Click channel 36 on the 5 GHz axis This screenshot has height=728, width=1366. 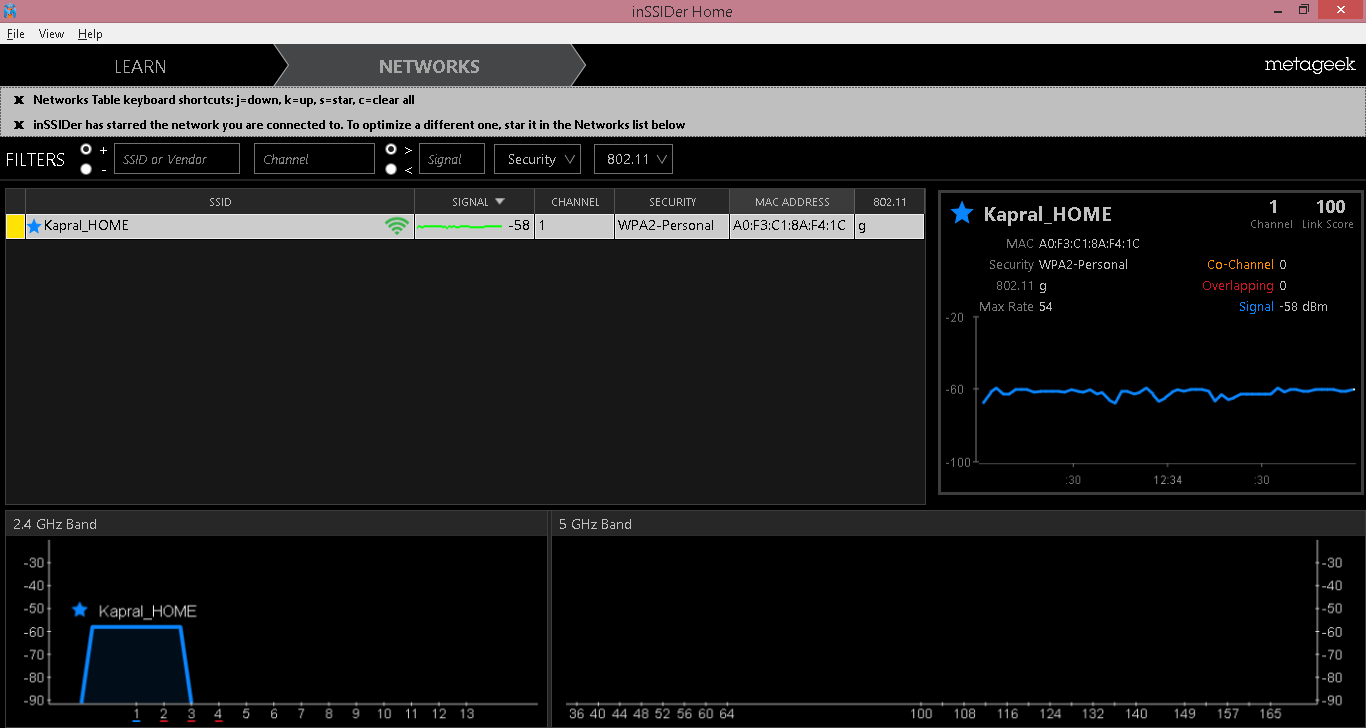coord(576,714)
